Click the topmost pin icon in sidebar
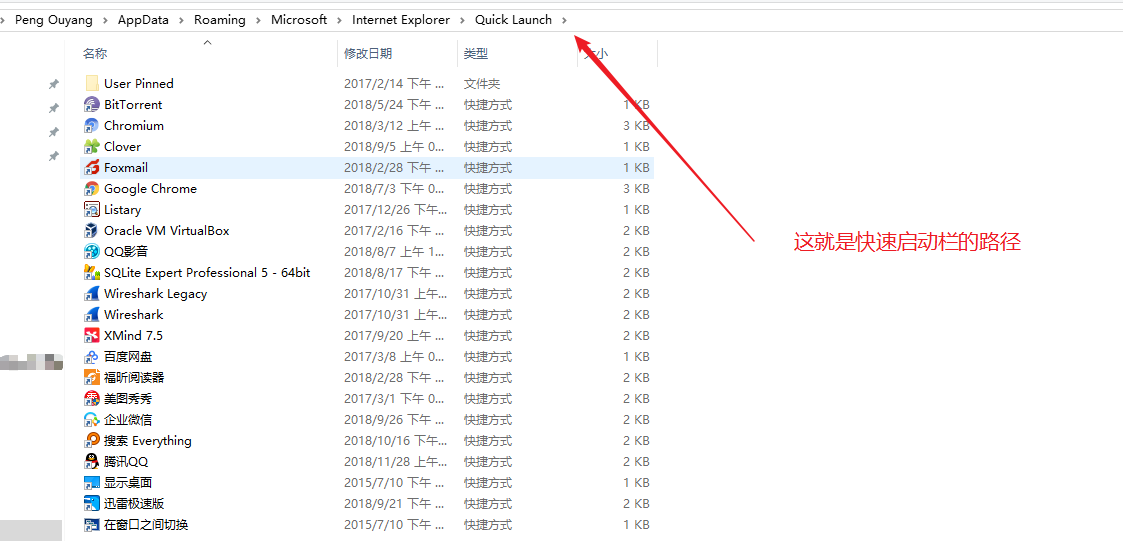This screenshot has width=1123, height=541. click(53, 85)
